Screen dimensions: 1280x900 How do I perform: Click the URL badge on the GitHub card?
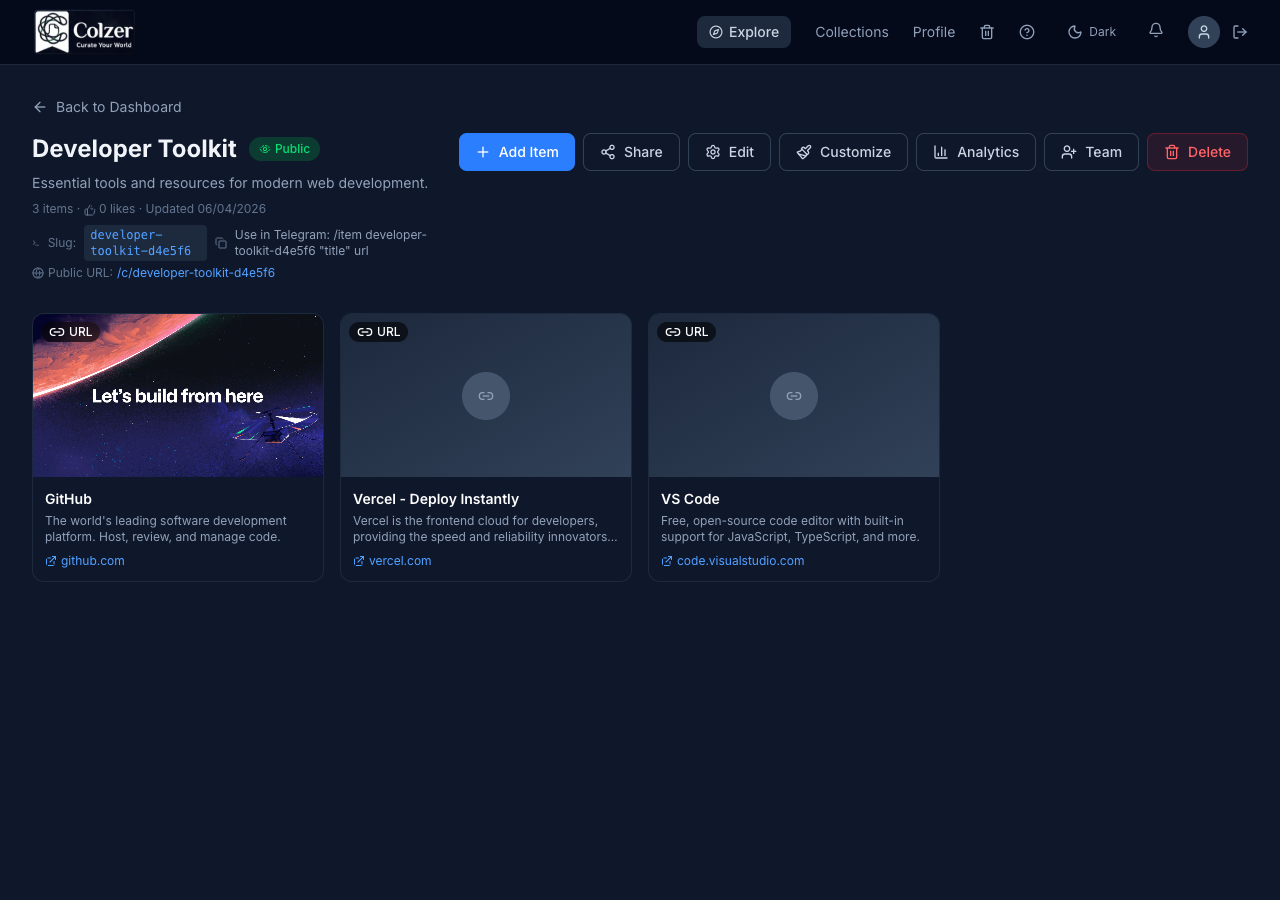tap(70, 331)
